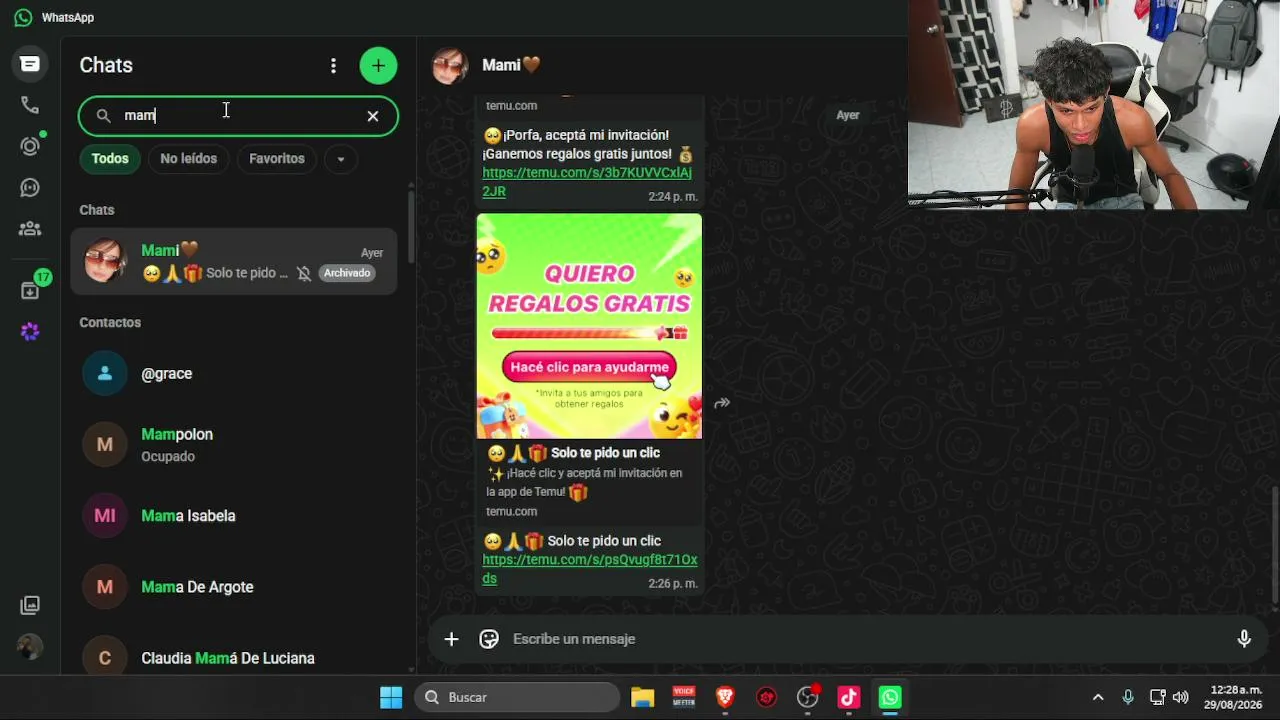Image resolution: width=1280 pixels, height=720 pixels.
Task: Open the Status updates section
Action: 30,146
